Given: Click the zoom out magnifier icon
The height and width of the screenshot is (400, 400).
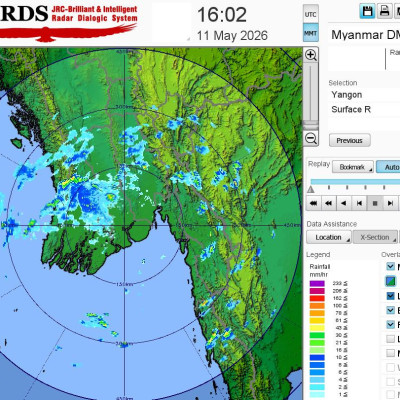Looking at the screenshot, I should coord(311,138).
